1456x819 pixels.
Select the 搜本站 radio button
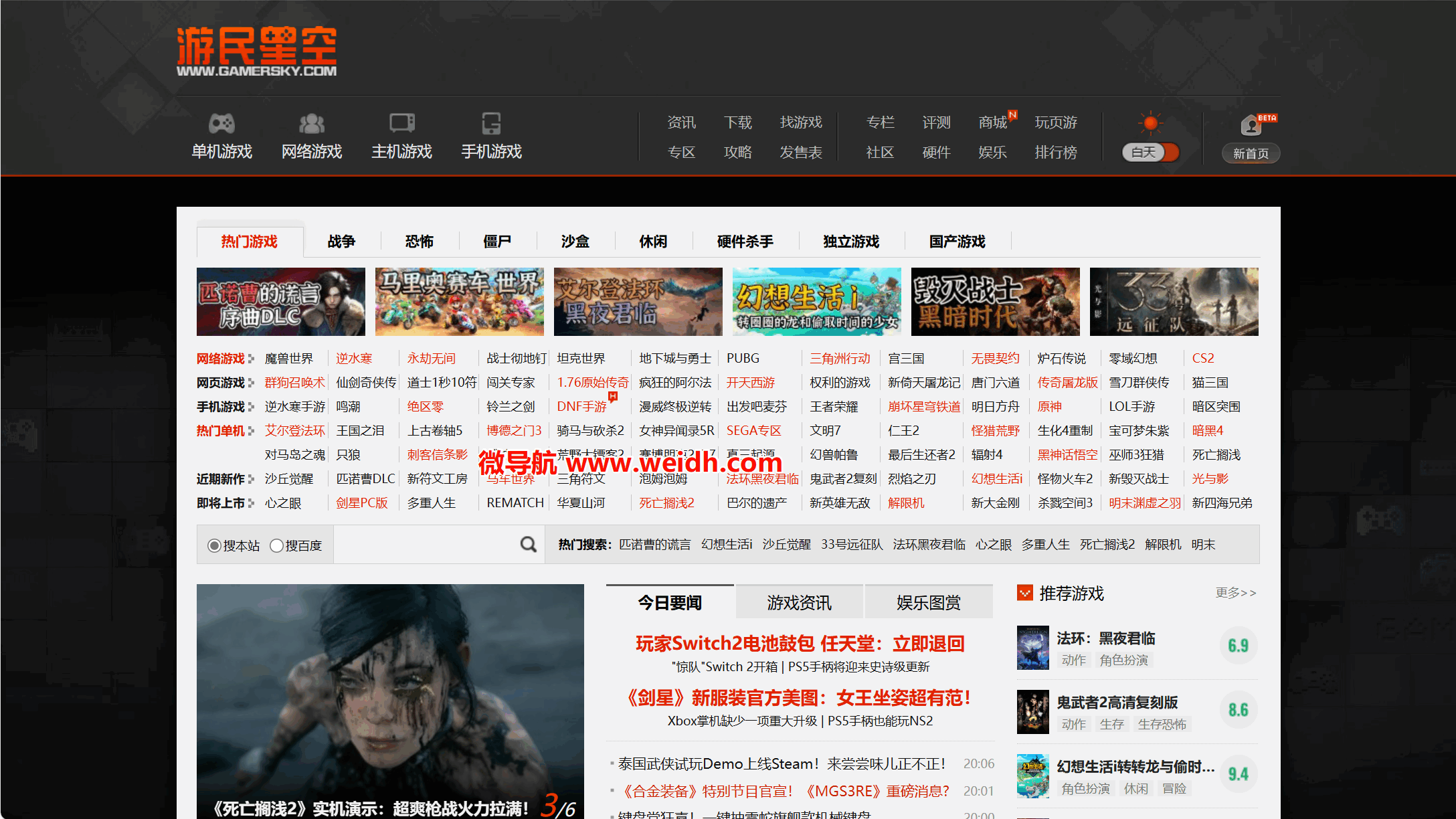(214, 546)
